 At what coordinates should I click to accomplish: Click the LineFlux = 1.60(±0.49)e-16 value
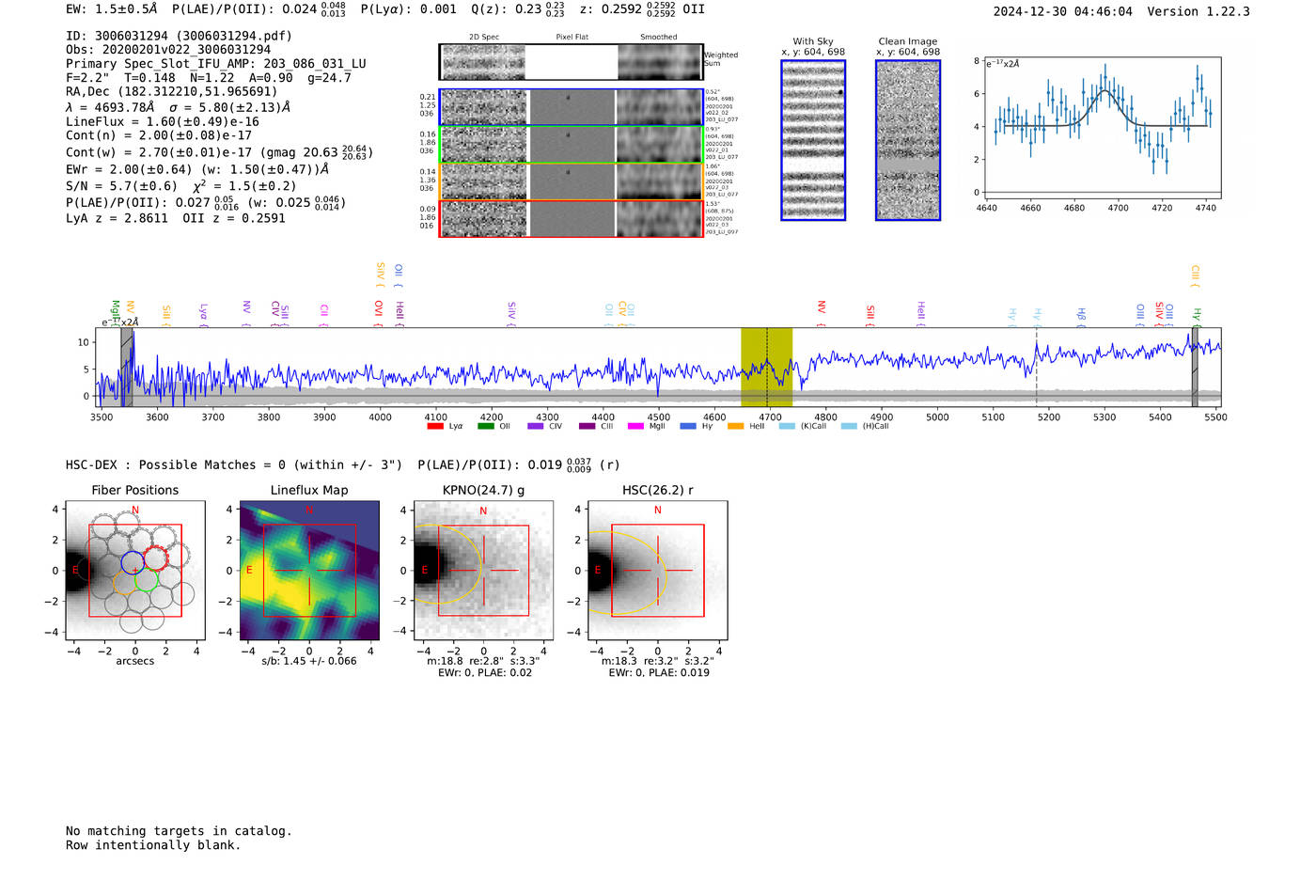pos(163,121)
